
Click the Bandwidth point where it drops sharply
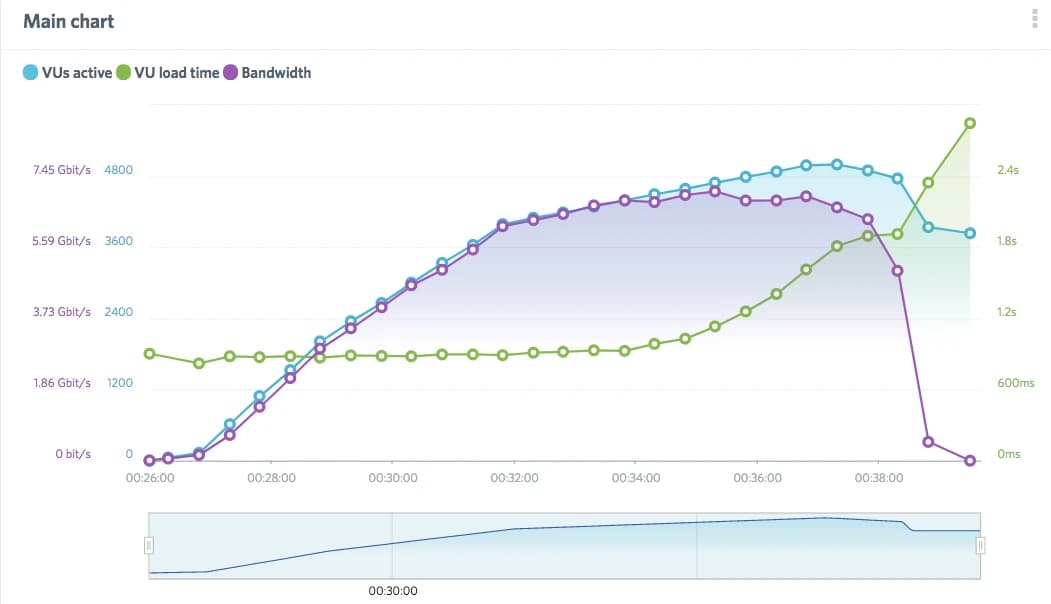click(x=896, y=270)
